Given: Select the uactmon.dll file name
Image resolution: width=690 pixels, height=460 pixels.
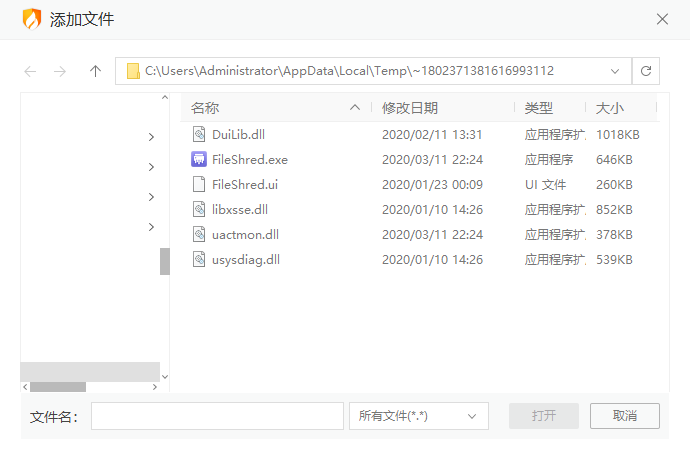Looking at the screenshot, I should point(246,235).
